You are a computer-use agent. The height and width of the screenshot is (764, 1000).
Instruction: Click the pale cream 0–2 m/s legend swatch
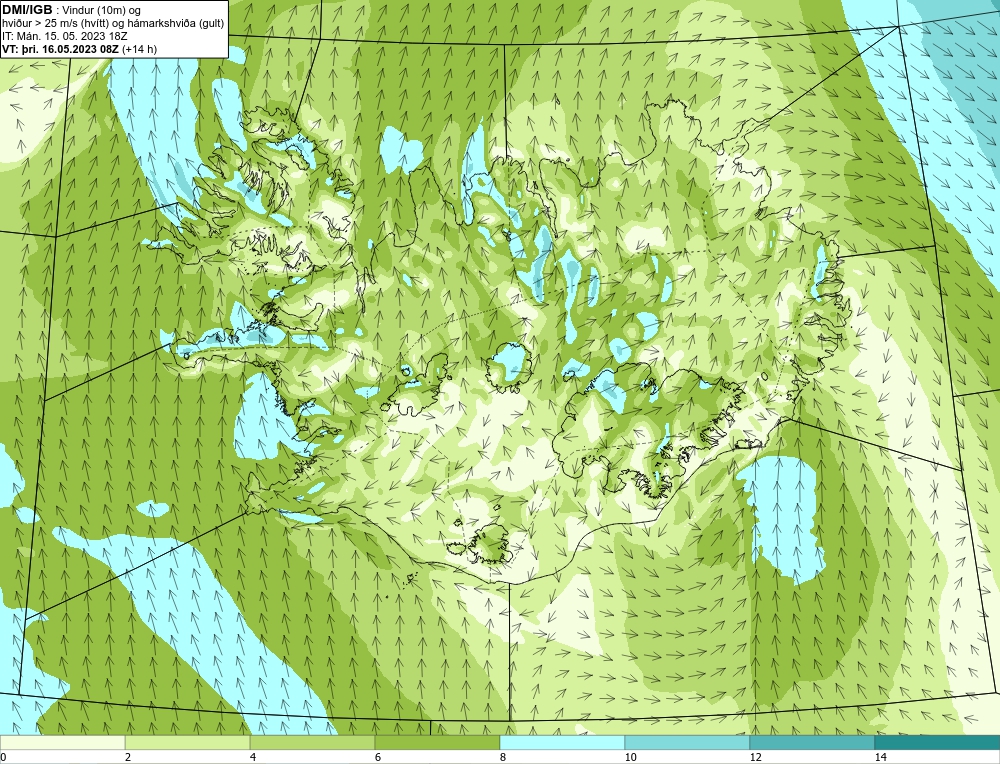coord(62,742)
